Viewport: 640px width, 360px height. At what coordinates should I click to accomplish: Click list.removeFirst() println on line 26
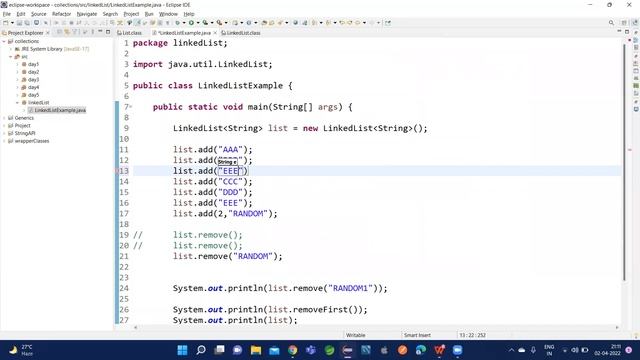click(270, 309)
